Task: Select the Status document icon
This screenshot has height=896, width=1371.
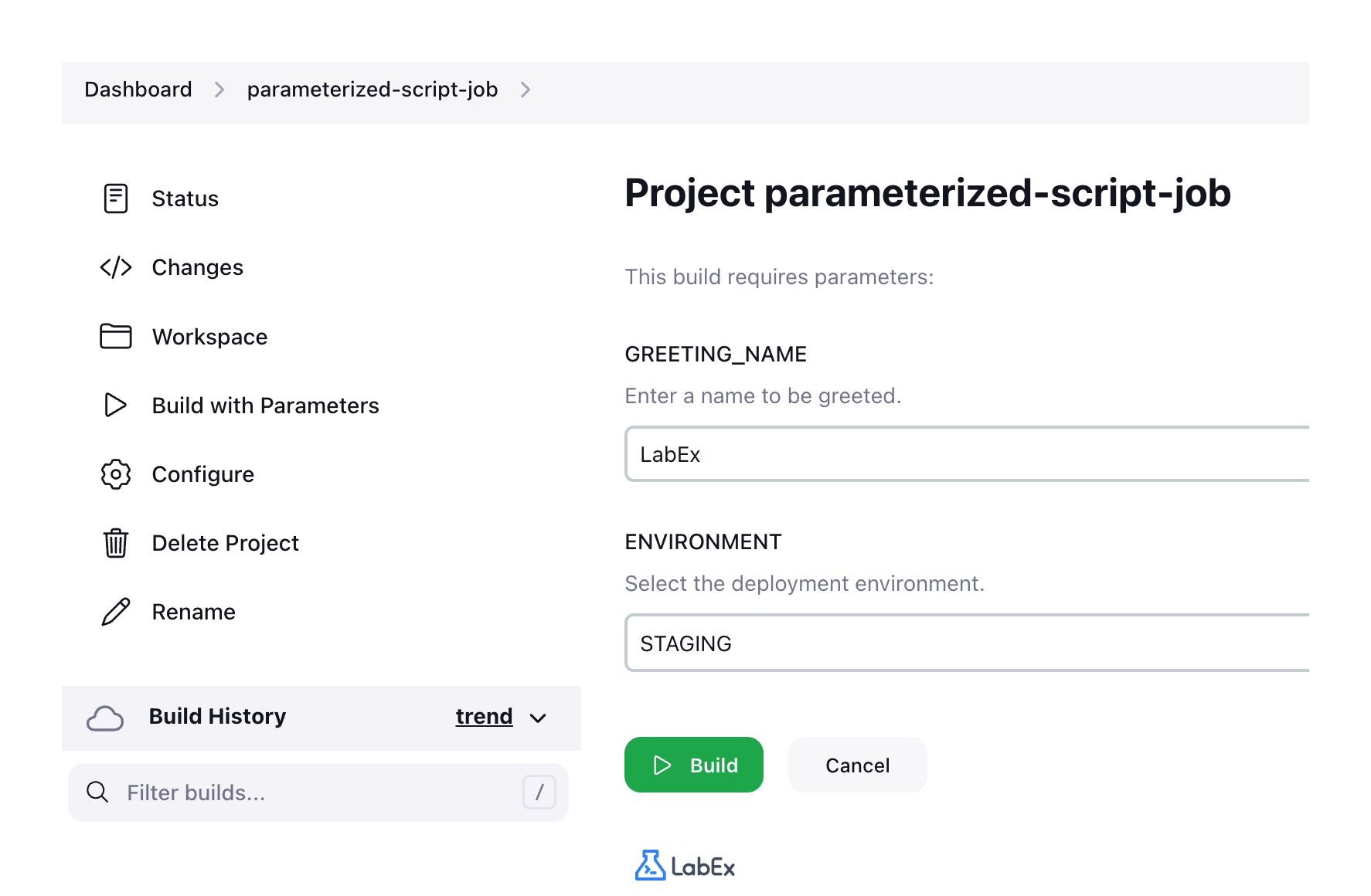Action: point(114,198)
